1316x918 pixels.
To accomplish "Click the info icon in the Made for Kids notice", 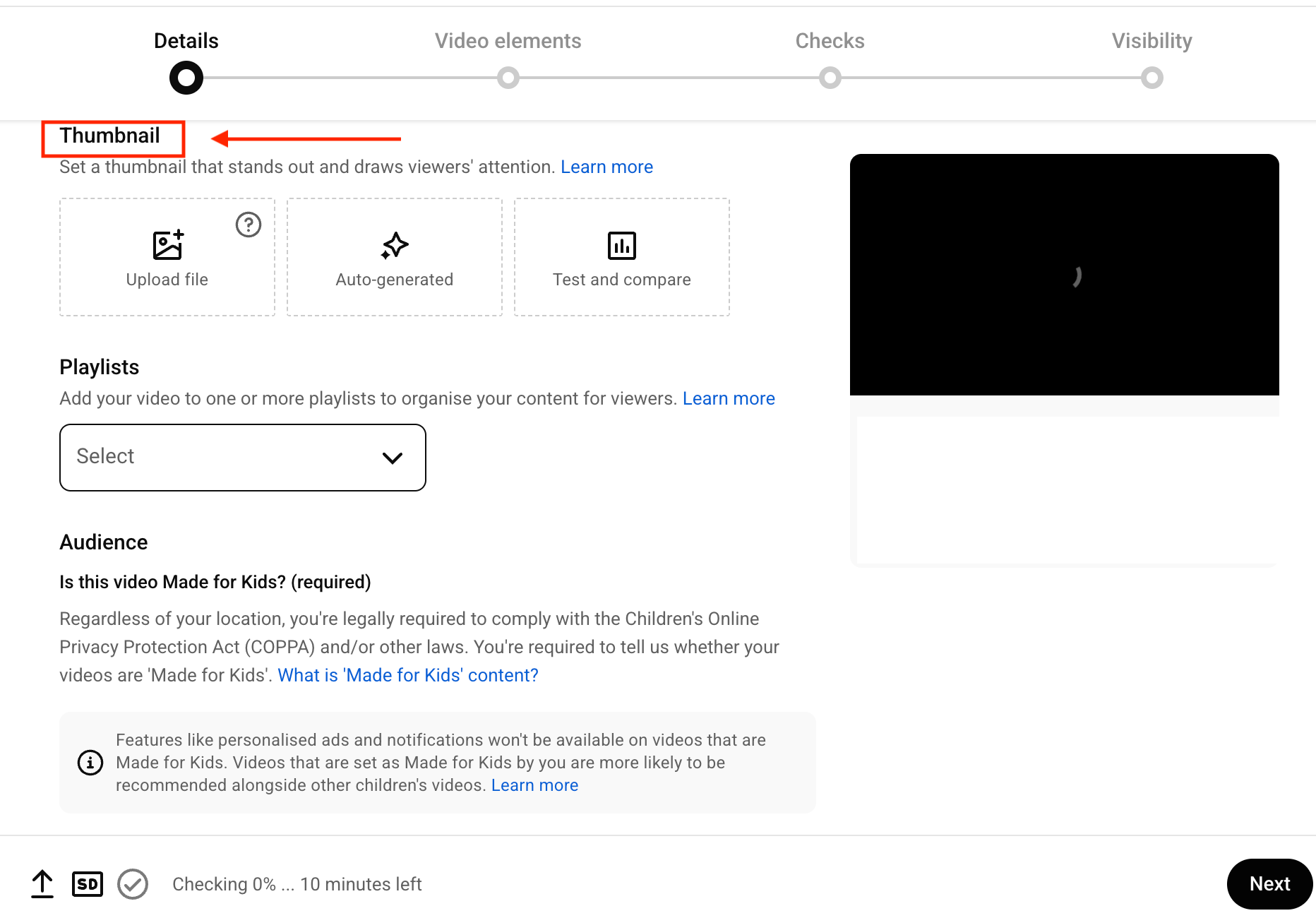I will point(90,763).
